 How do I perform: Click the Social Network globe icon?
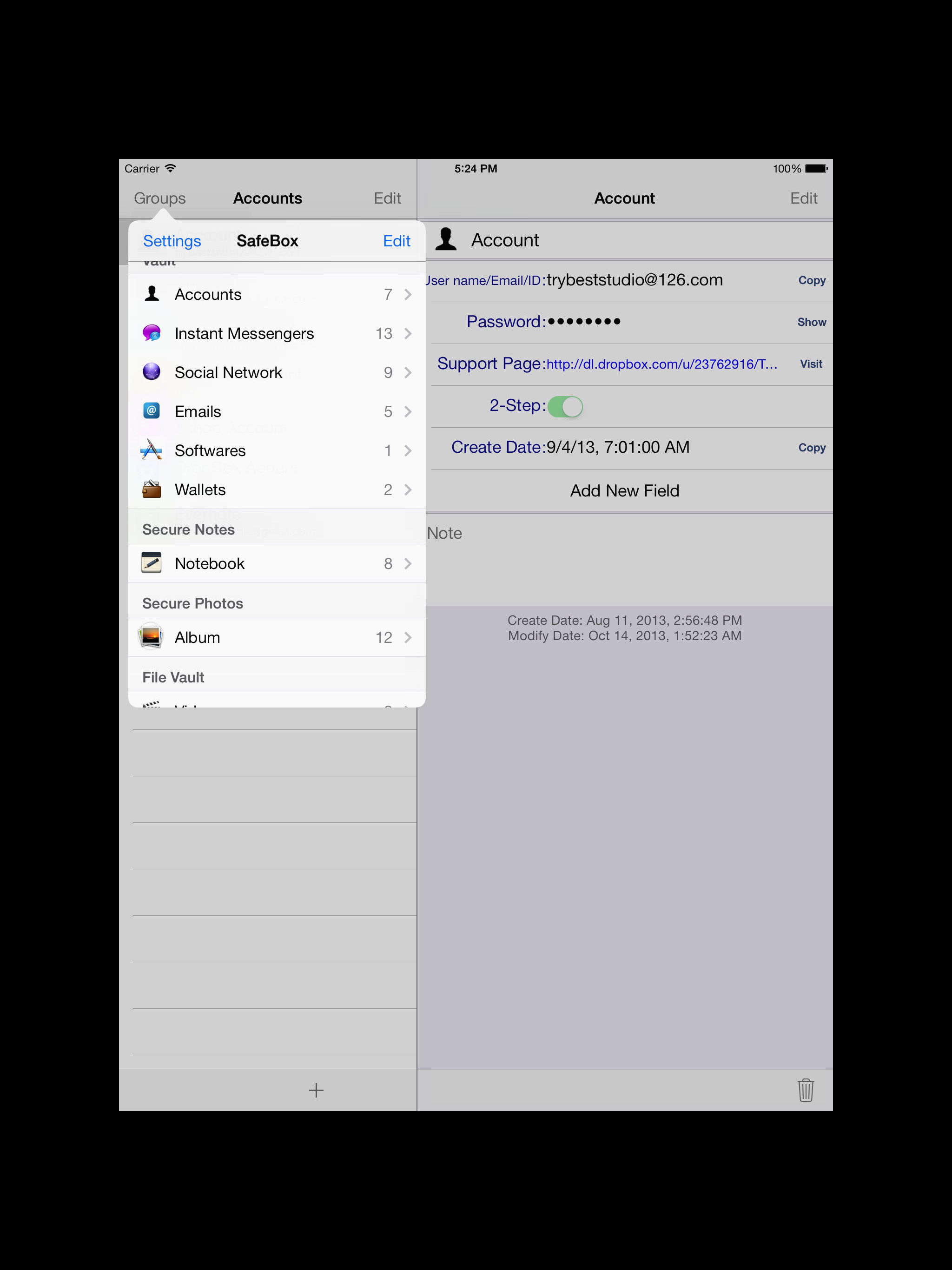pyautogui.click(x=152, y=372)
